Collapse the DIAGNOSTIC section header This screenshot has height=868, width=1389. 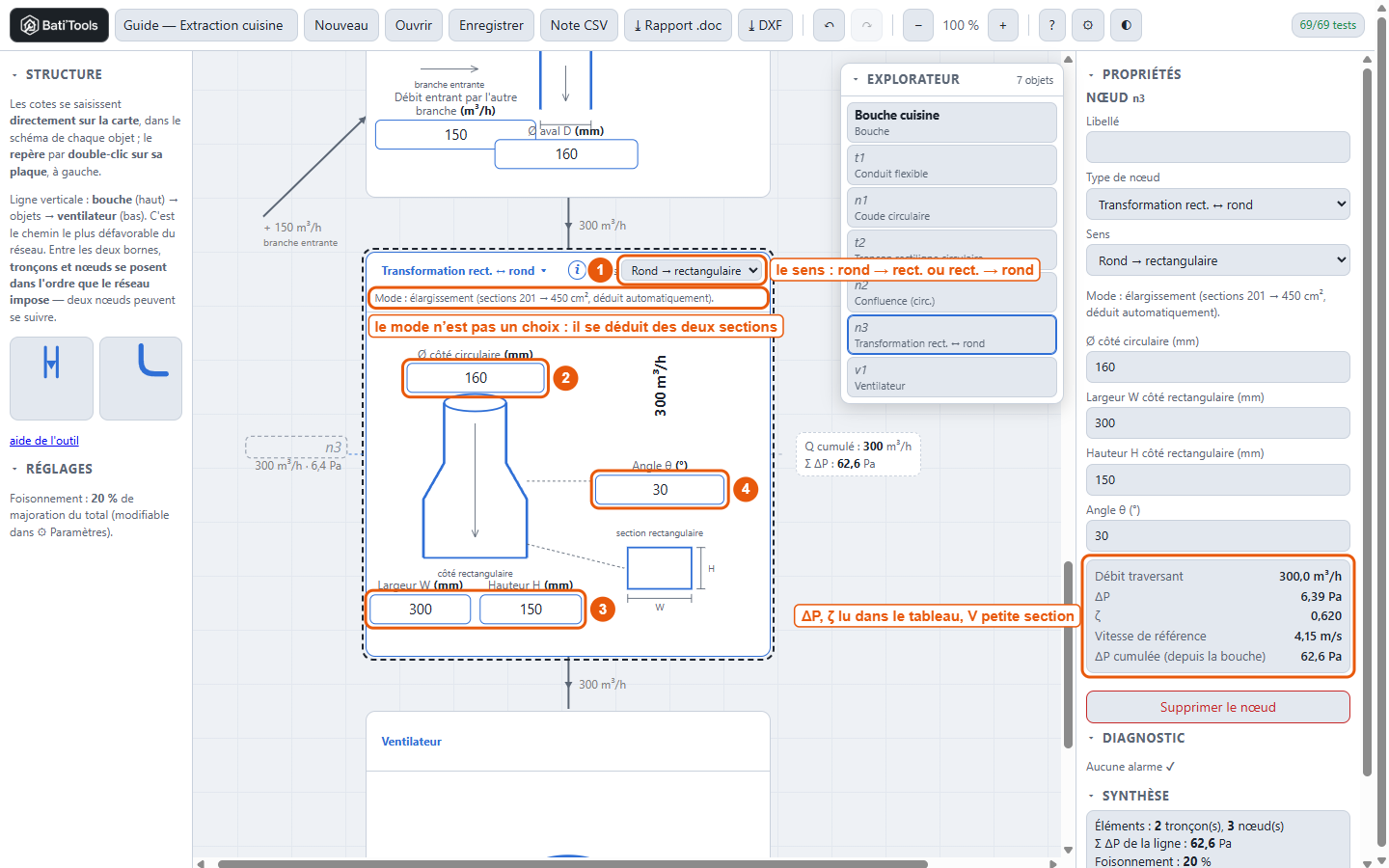[1136, 738]
